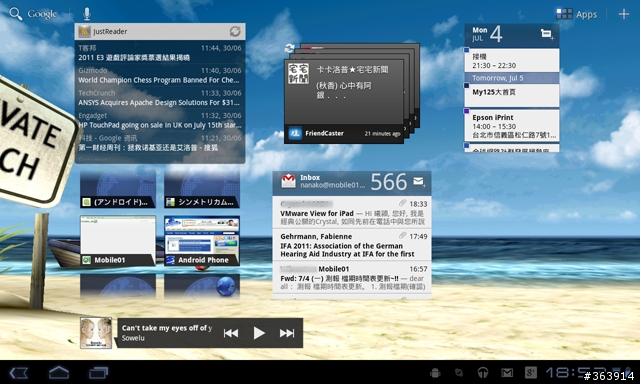Screen dimensions: 640x384
Task: Open the 'Mobile01' bookmark thumbnail
Action: pyautogui.click(x=118, y=241)
